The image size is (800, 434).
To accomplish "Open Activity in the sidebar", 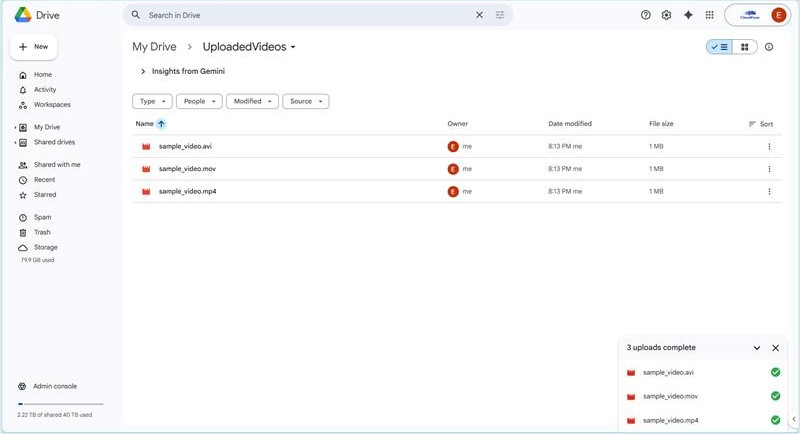I will point(45,89).
